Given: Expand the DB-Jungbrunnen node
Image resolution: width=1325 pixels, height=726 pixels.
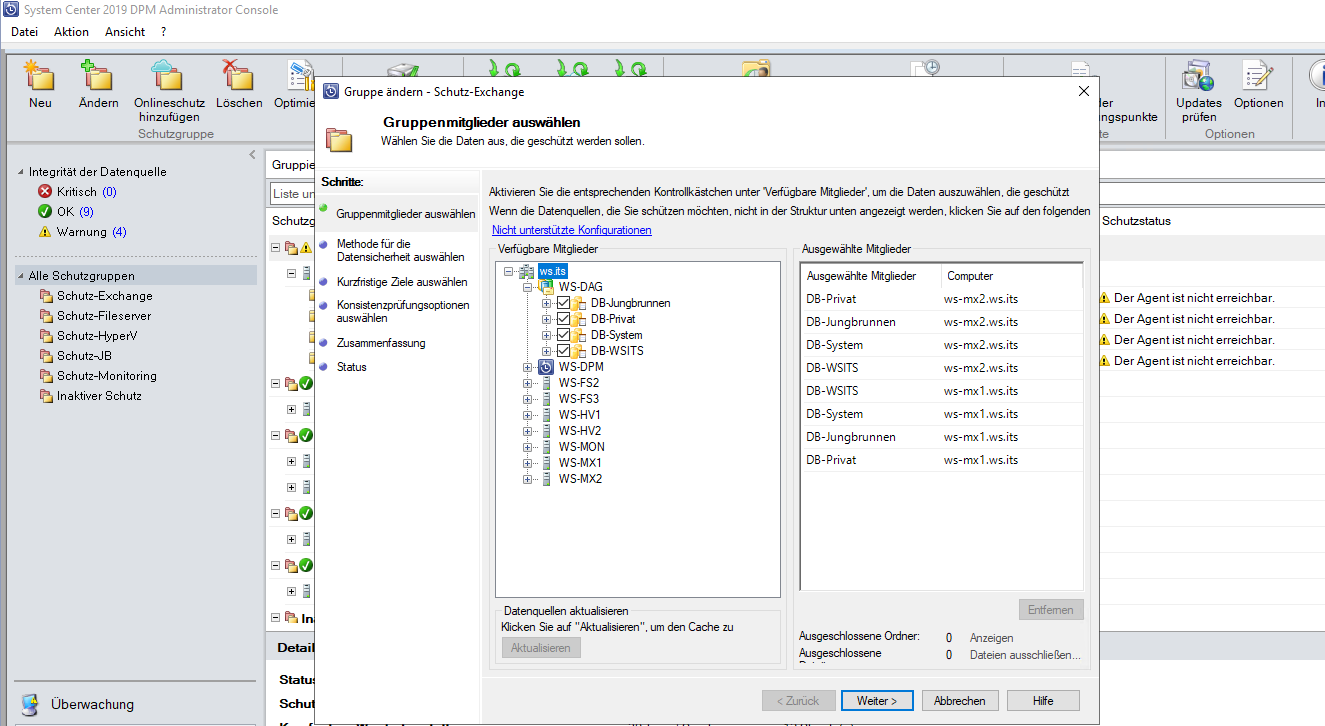Looking at the screenshot, I should click(547, 303).
